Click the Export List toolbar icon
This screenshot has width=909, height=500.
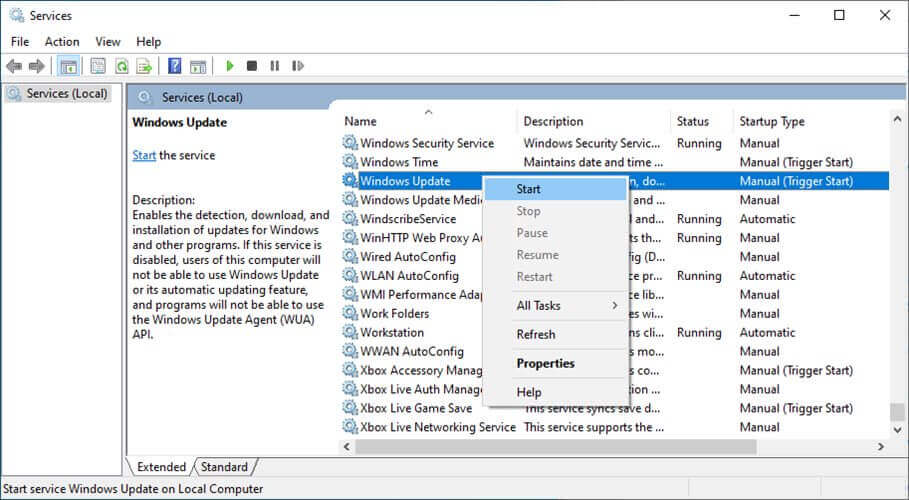(x=144, y=66)
